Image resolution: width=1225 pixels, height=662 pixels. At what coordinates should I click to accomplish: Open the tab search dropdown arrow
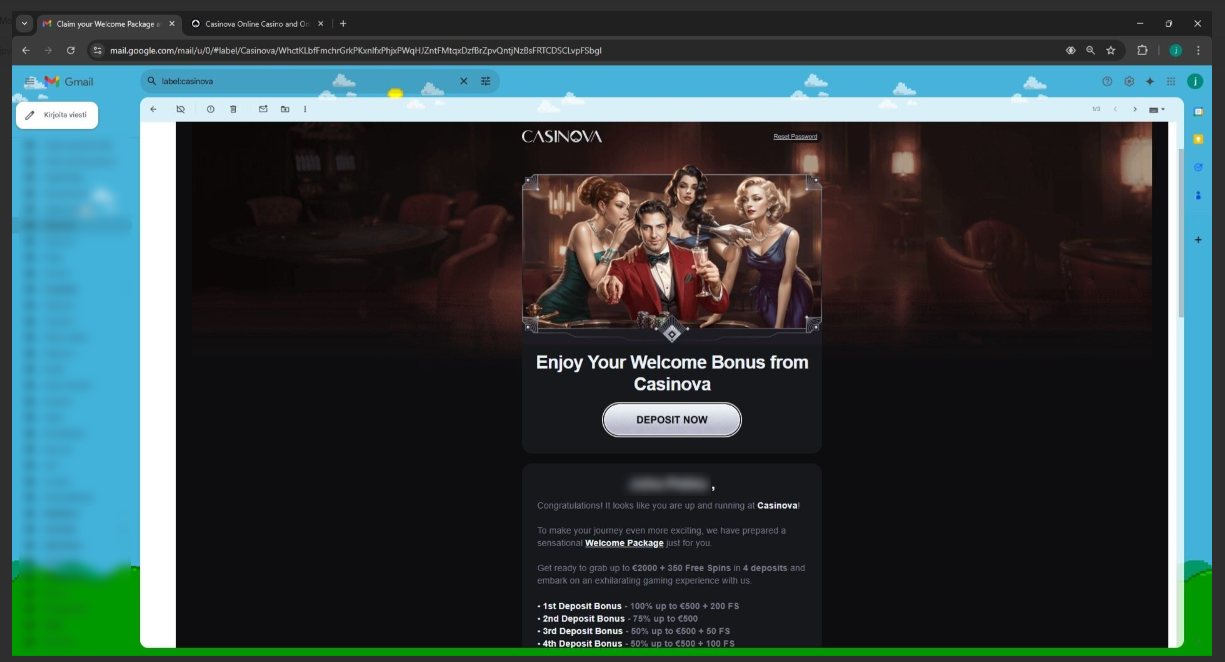click(x=25, y=23)
